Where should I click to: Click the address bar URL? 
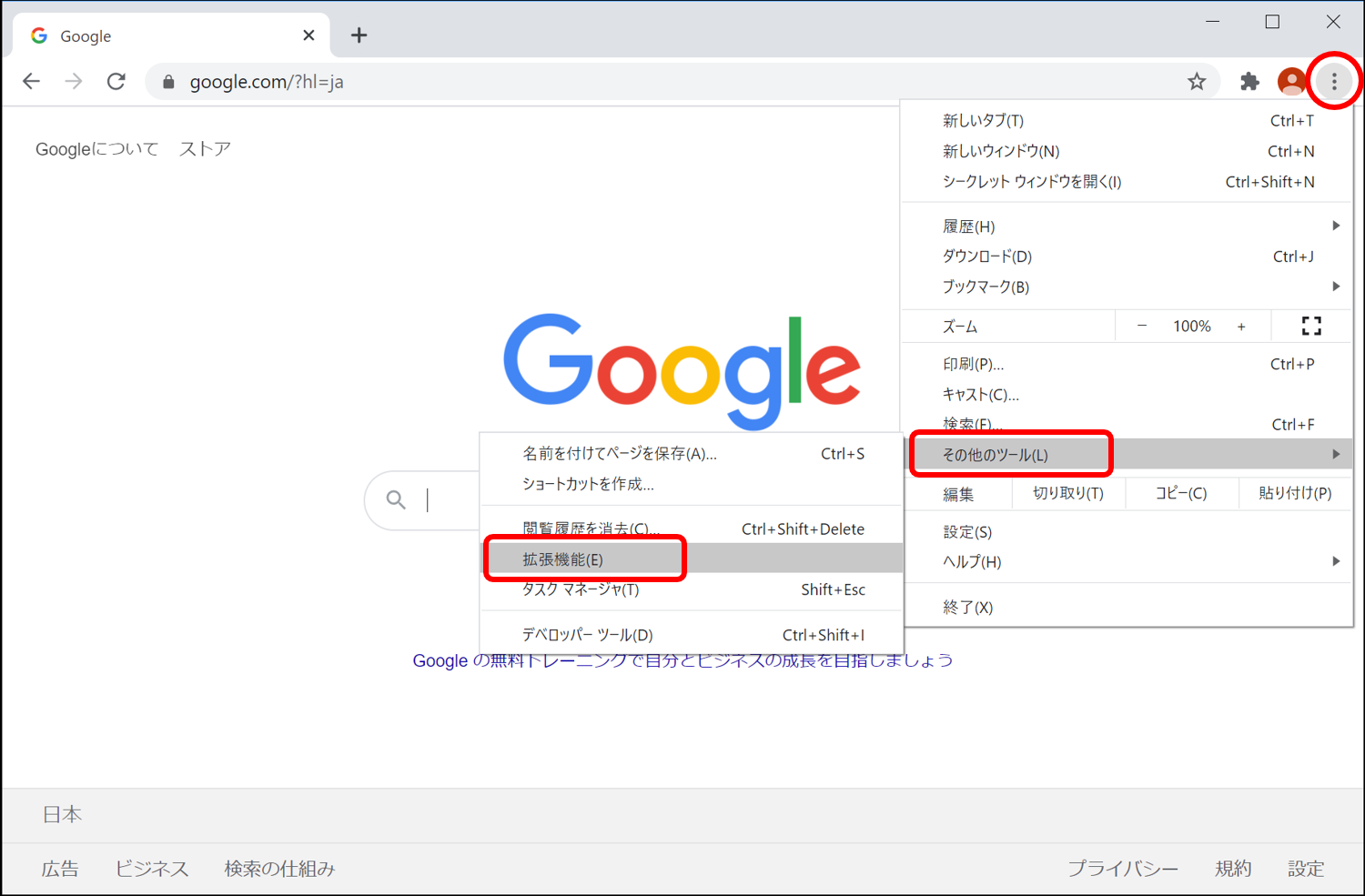coord(267,82)
